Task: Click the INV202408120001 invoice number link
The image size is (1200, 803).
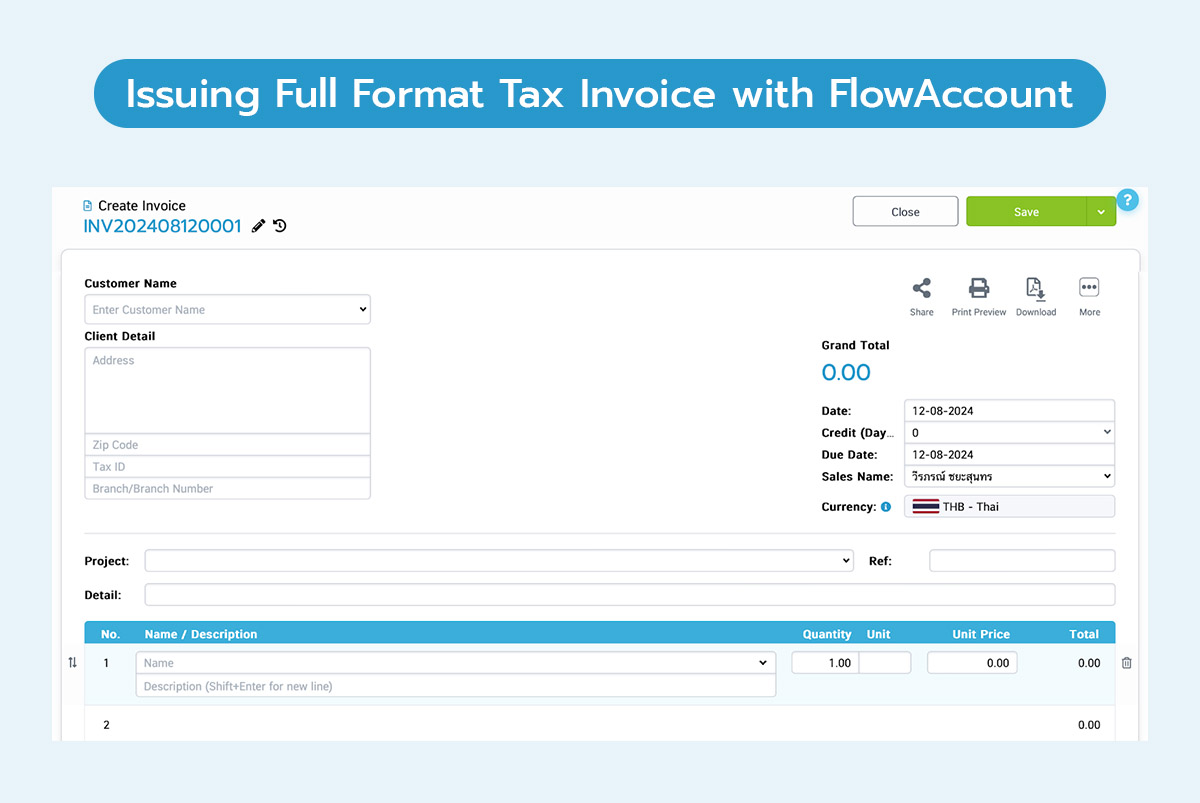Action: (162, 226)
